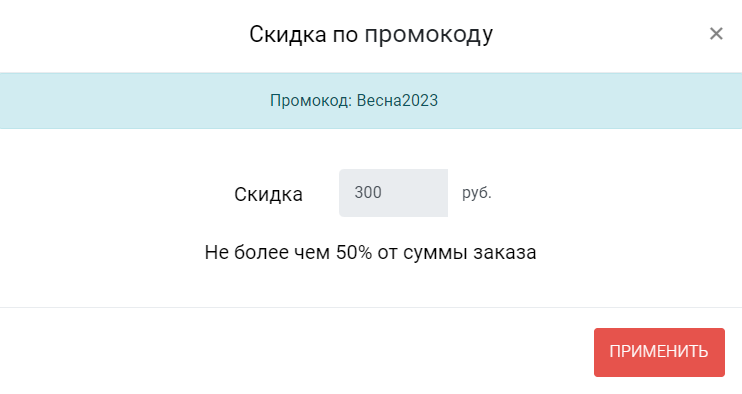Click '50%' in the limit note

(x=354, y=252)
